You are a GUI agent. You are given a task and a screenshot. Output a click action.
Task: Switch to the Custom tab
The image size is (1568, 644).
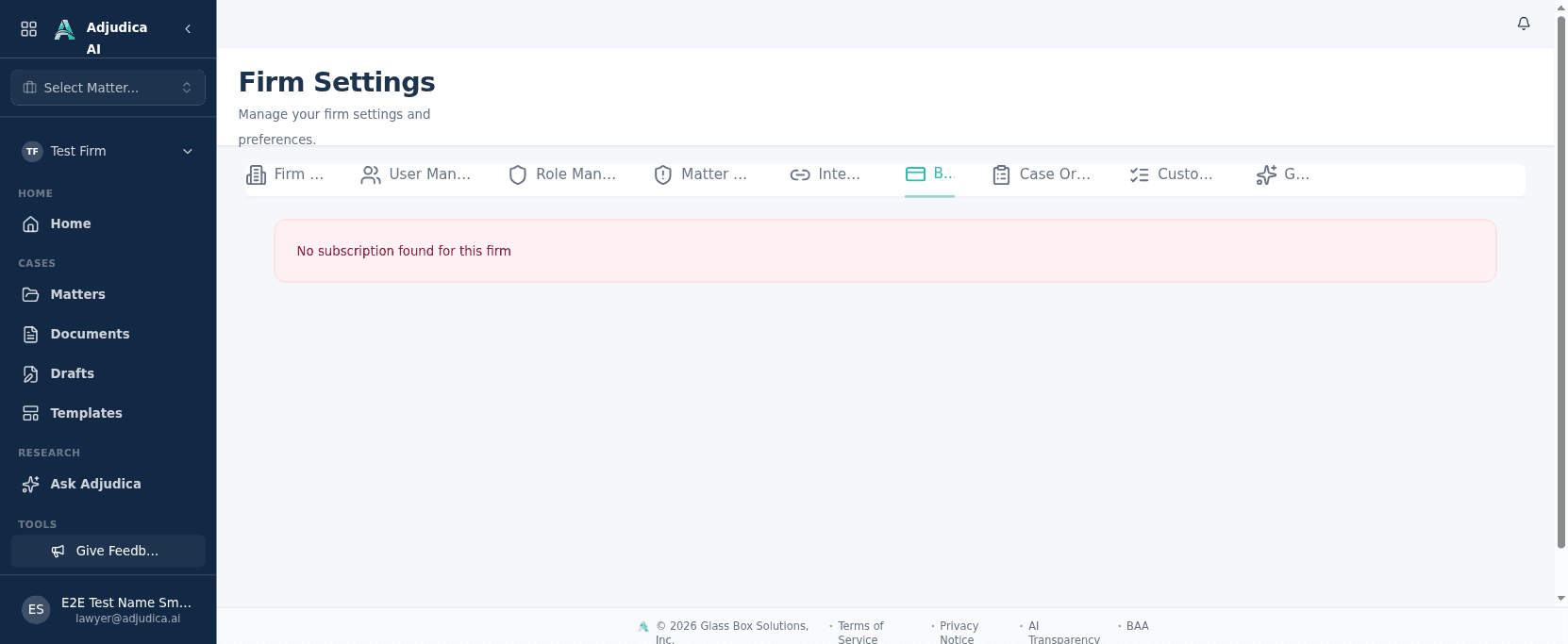pyautogui.click(x=1172, y=174)
